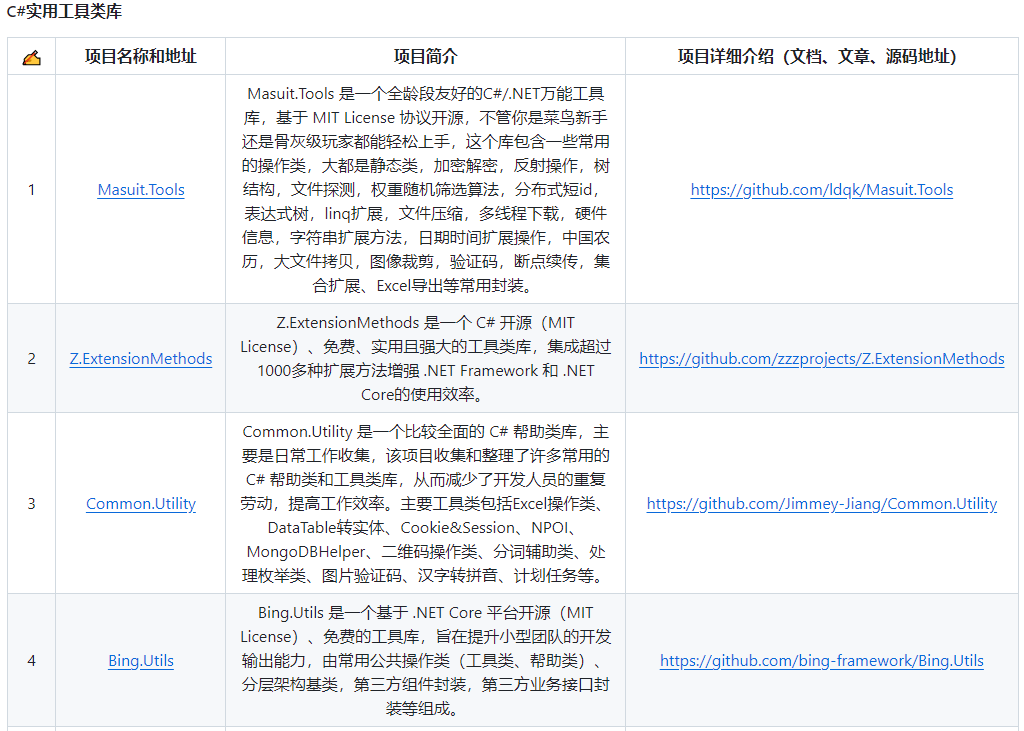Viewport: 1024px width, 731px height.
Task: Click the pencil emoji in table header
Action: click(x=31, y=57)
